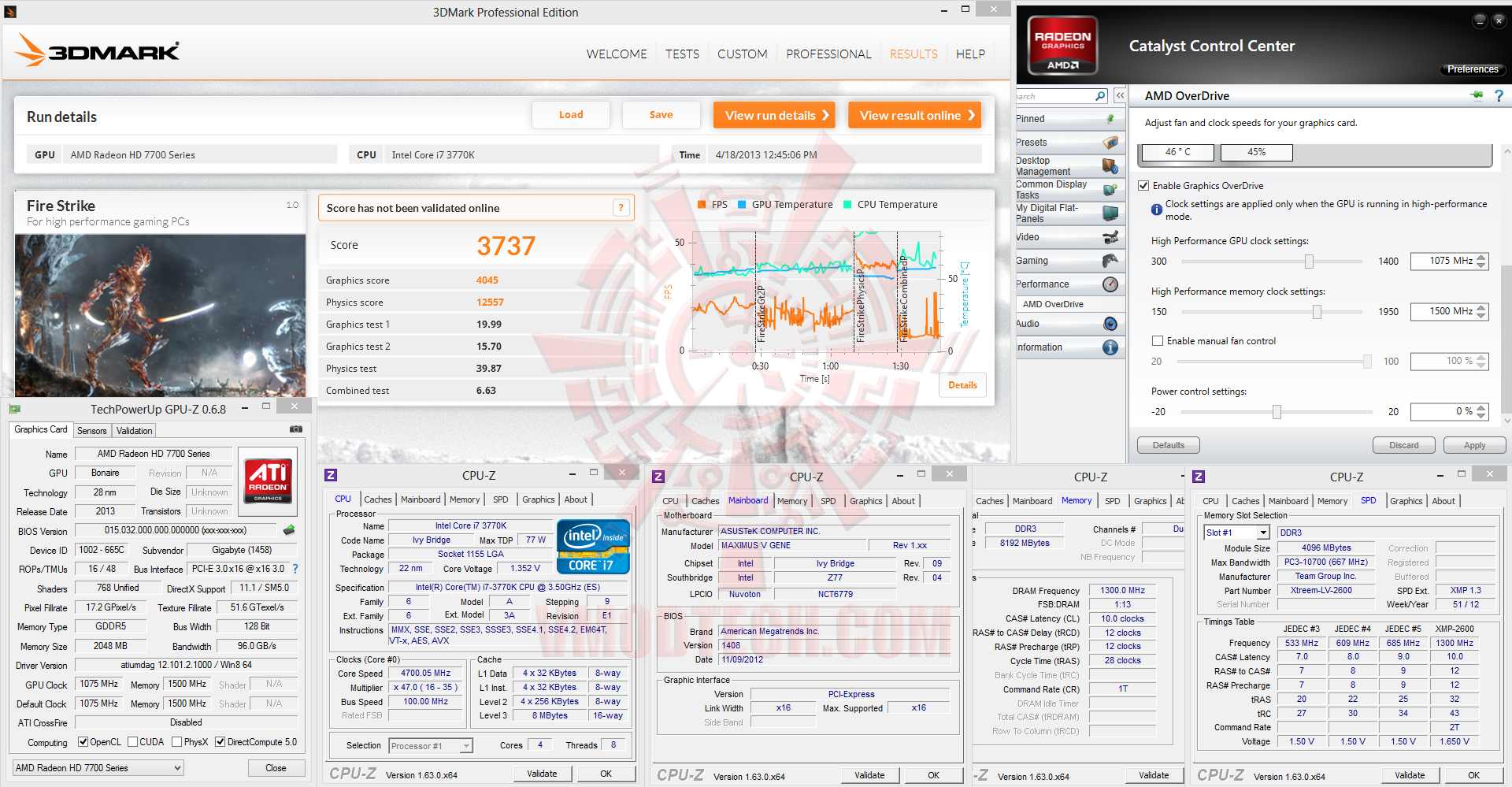This screenshot has width=1512, height=787.
Task: Click the Video camera icon in Catalyst
Action: (1110, 237)
